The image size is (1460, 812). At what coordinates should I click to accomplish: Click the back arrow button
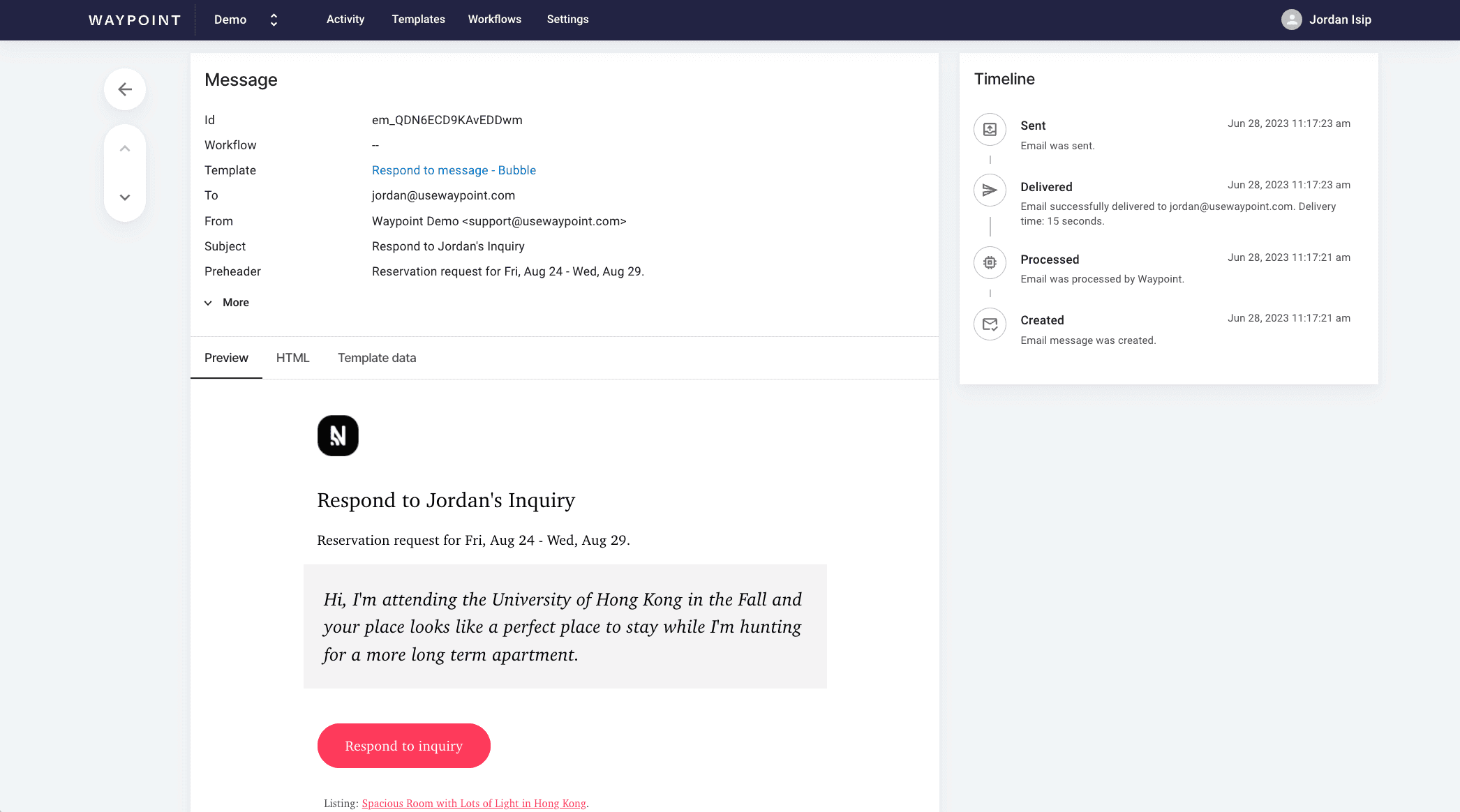pos(125,89)
